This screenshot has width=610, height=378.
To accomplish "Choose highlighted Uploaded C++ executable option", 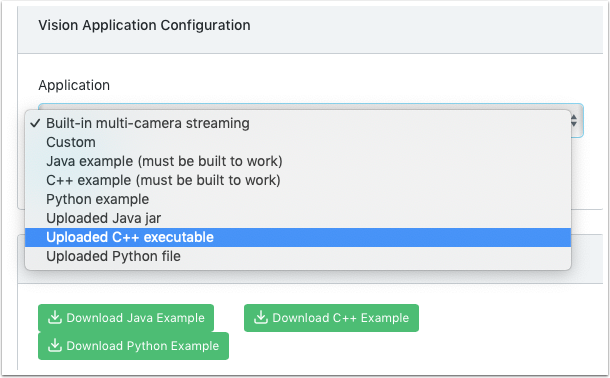I will pos(298,238).
